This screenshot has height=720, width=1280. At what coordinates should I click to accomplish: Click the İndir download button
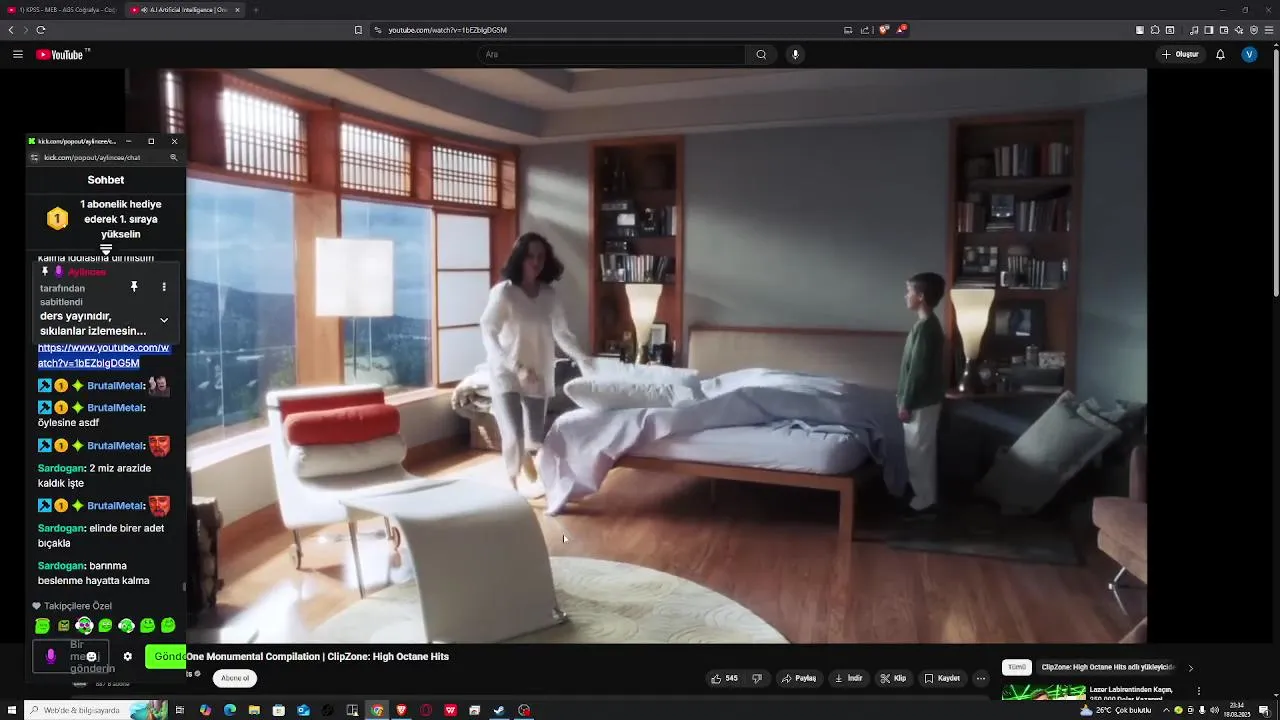coord(849,678)
